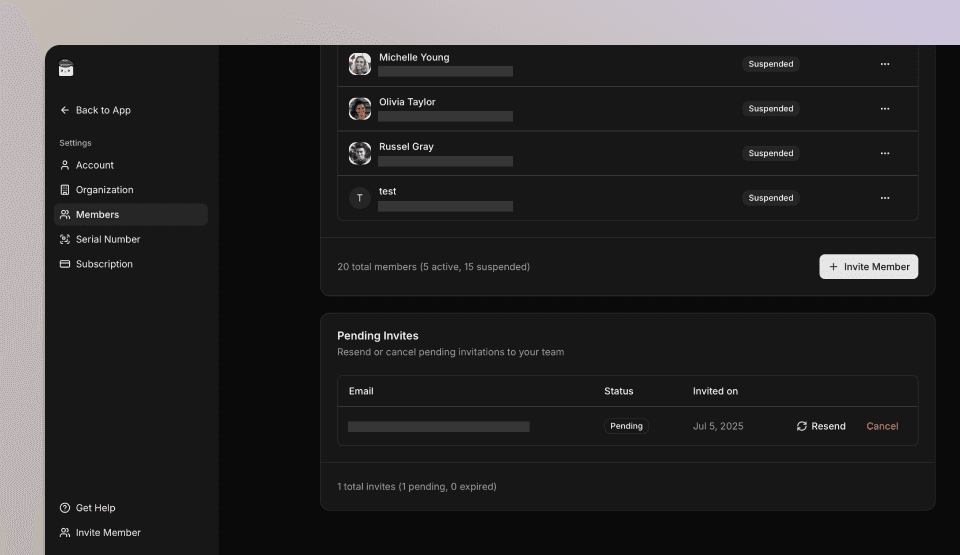Click Get Help in the sidebar

point(95,508)
